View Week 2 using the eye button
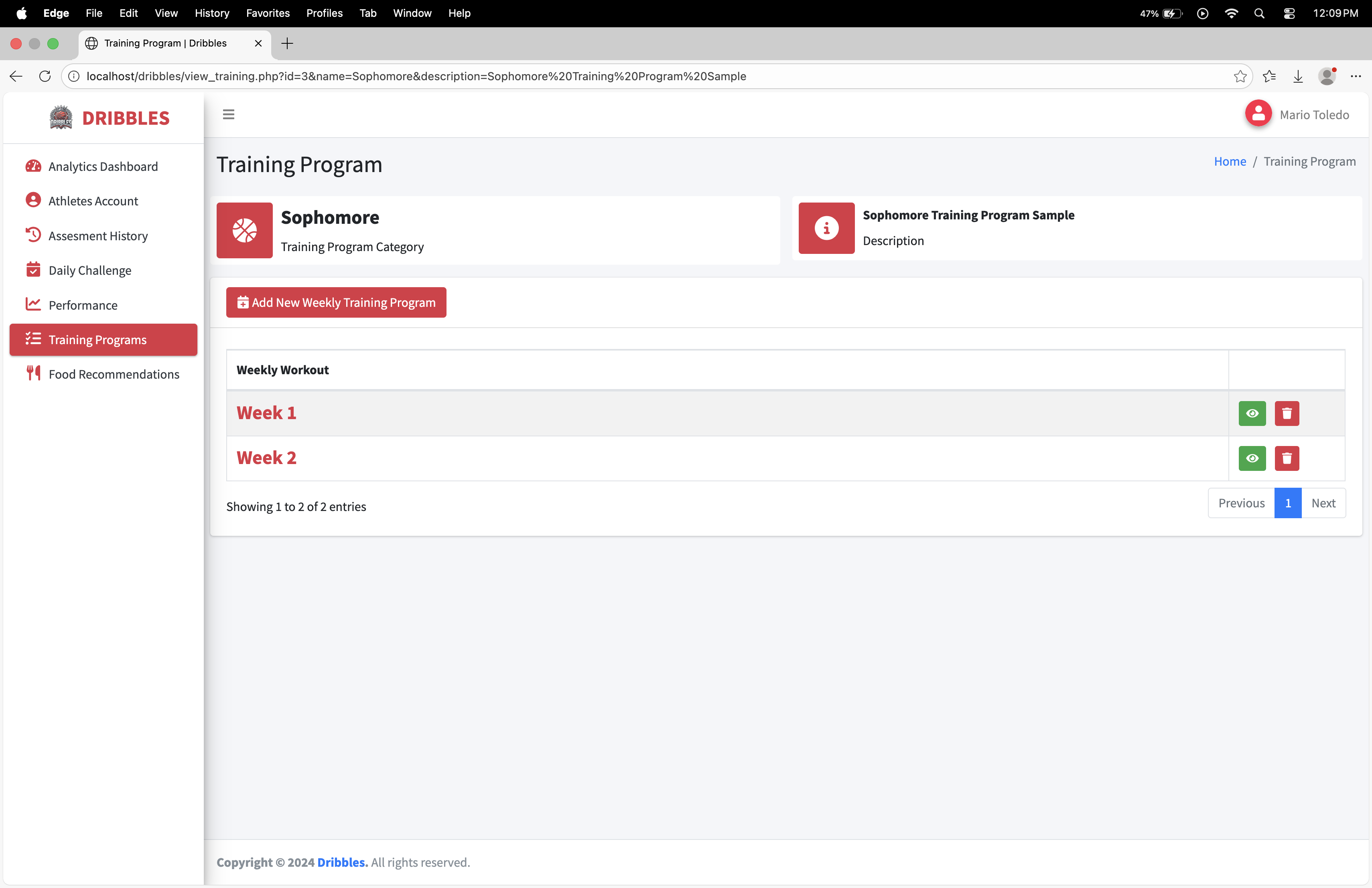Screen dimensions: 1372x888 pyautogui.click(x=1252, y=458)
